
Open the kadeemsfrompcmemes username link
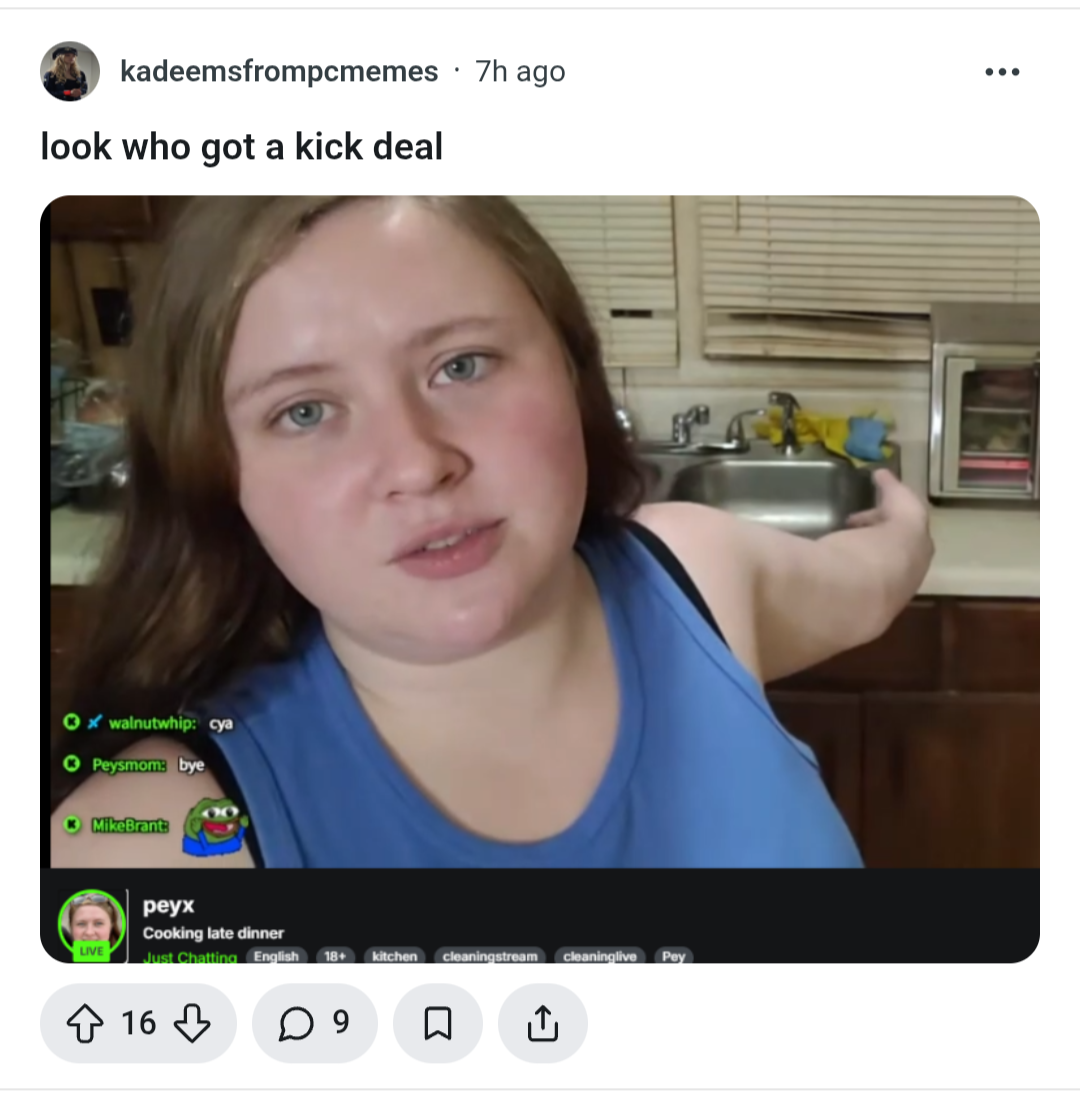pos(279,71)
